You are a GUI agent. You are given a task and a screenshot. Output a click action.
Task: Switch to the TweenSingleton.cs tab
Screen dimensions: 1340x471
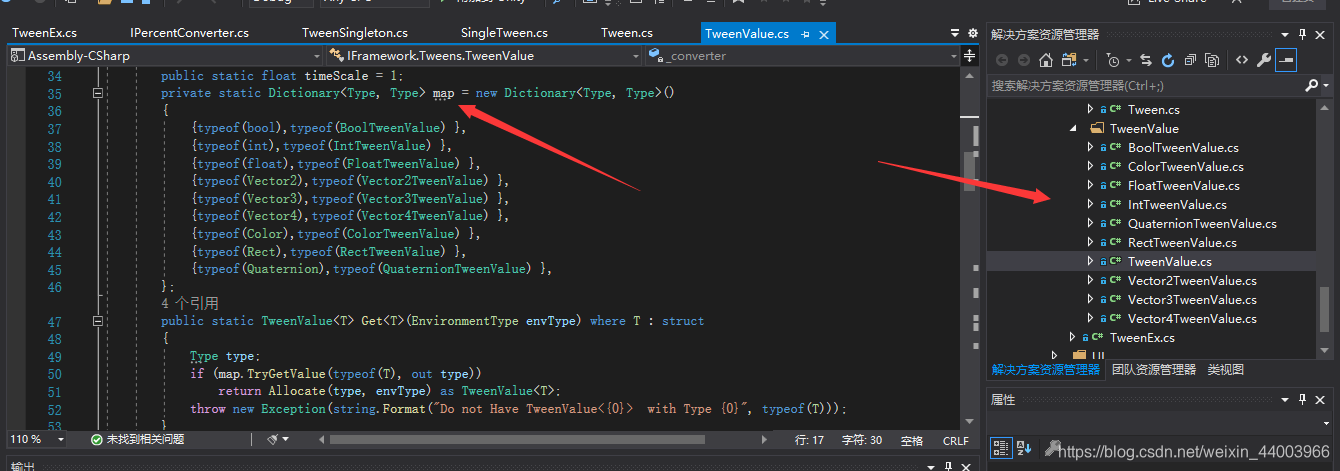(355, 33)
